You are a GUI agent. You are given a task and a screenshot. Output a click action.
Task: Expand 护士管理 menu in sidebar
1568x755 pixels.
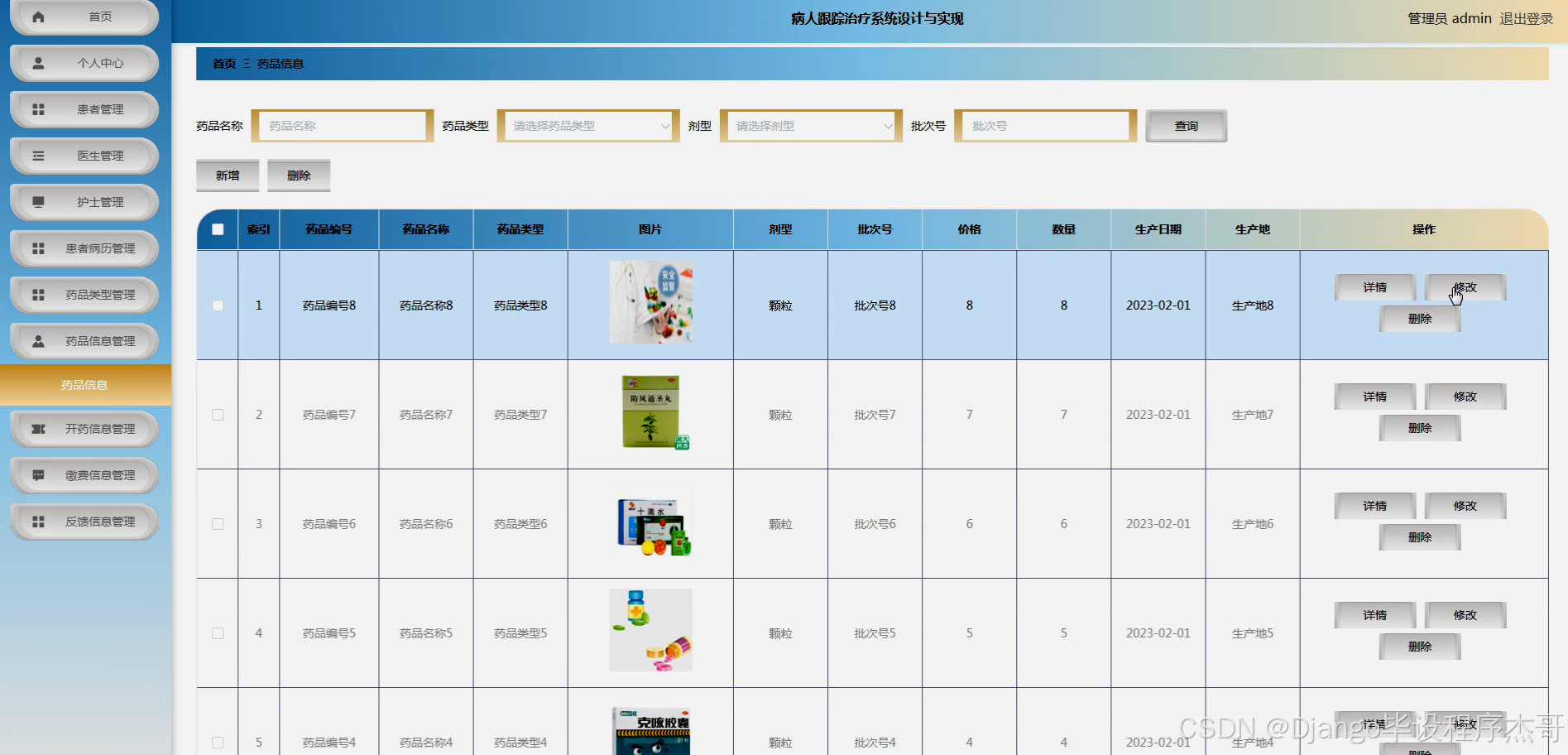coord(84,202)
